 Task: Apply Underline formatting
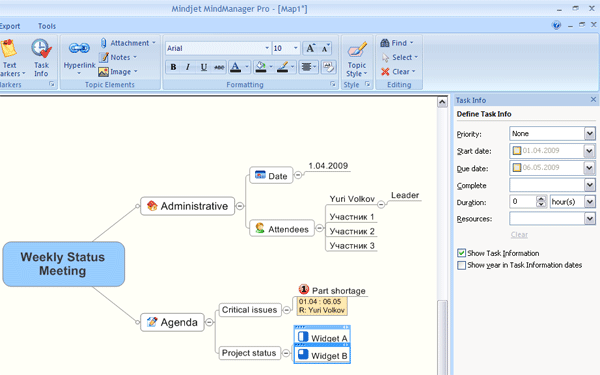click(x=204, y=67)
